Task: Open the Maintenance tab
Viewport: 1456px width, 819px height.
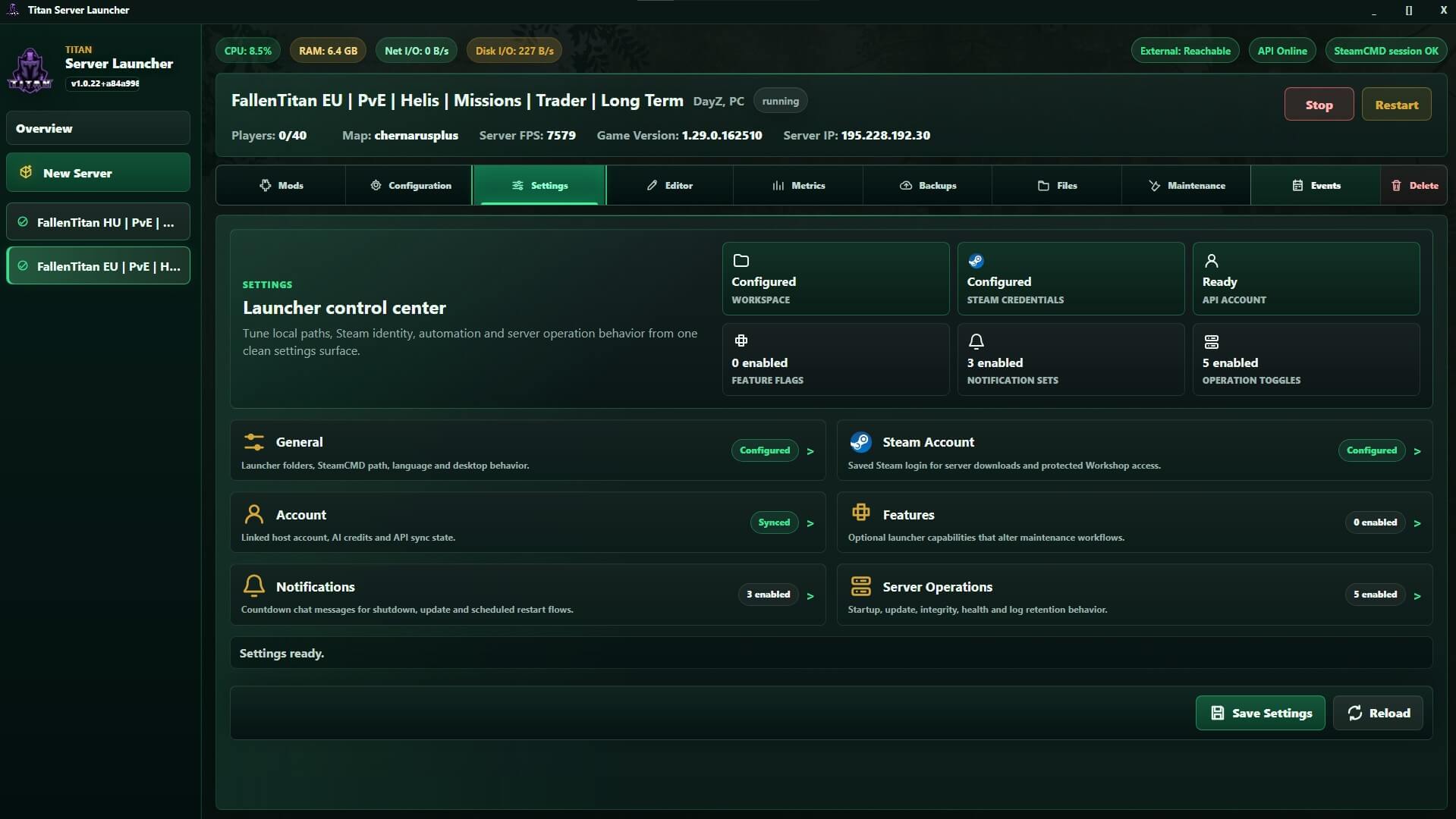Action: click(1186, 185)
